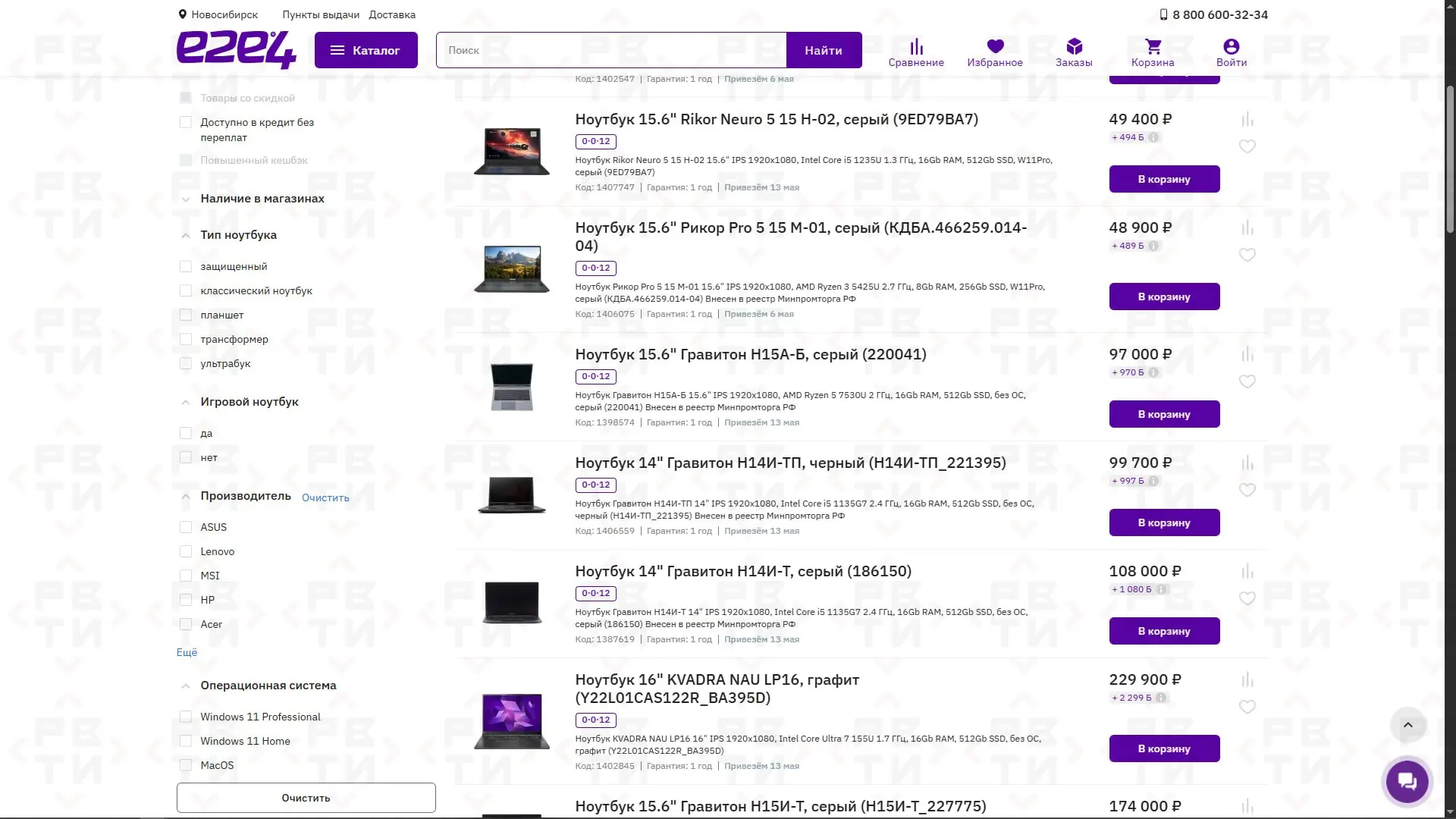
Task: Check the Acer manufacturer filter
Action: pos(186,624)
